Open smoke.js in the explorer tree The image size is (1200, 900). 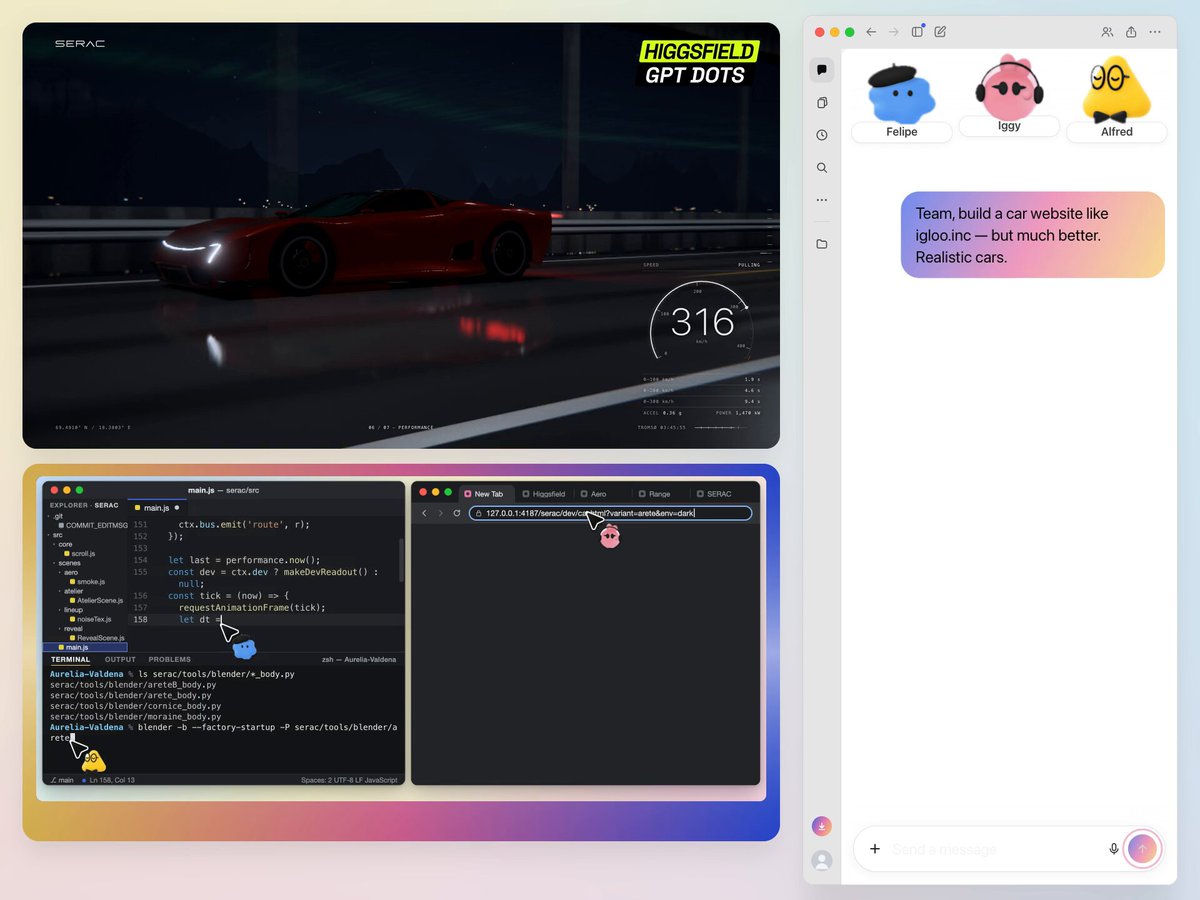(87, 582)
